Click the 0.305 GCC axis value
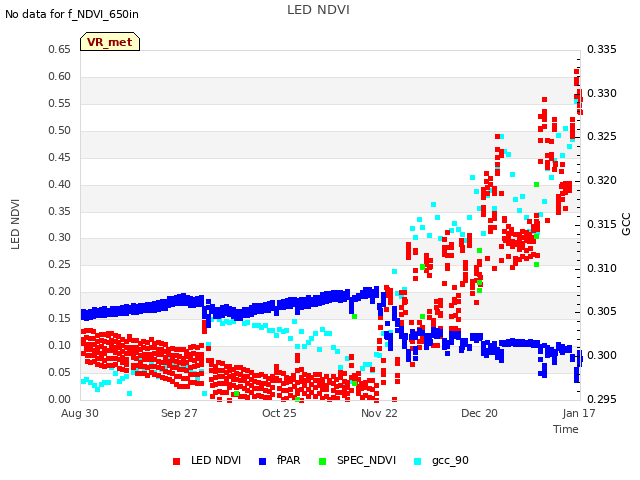 point(602,311)
